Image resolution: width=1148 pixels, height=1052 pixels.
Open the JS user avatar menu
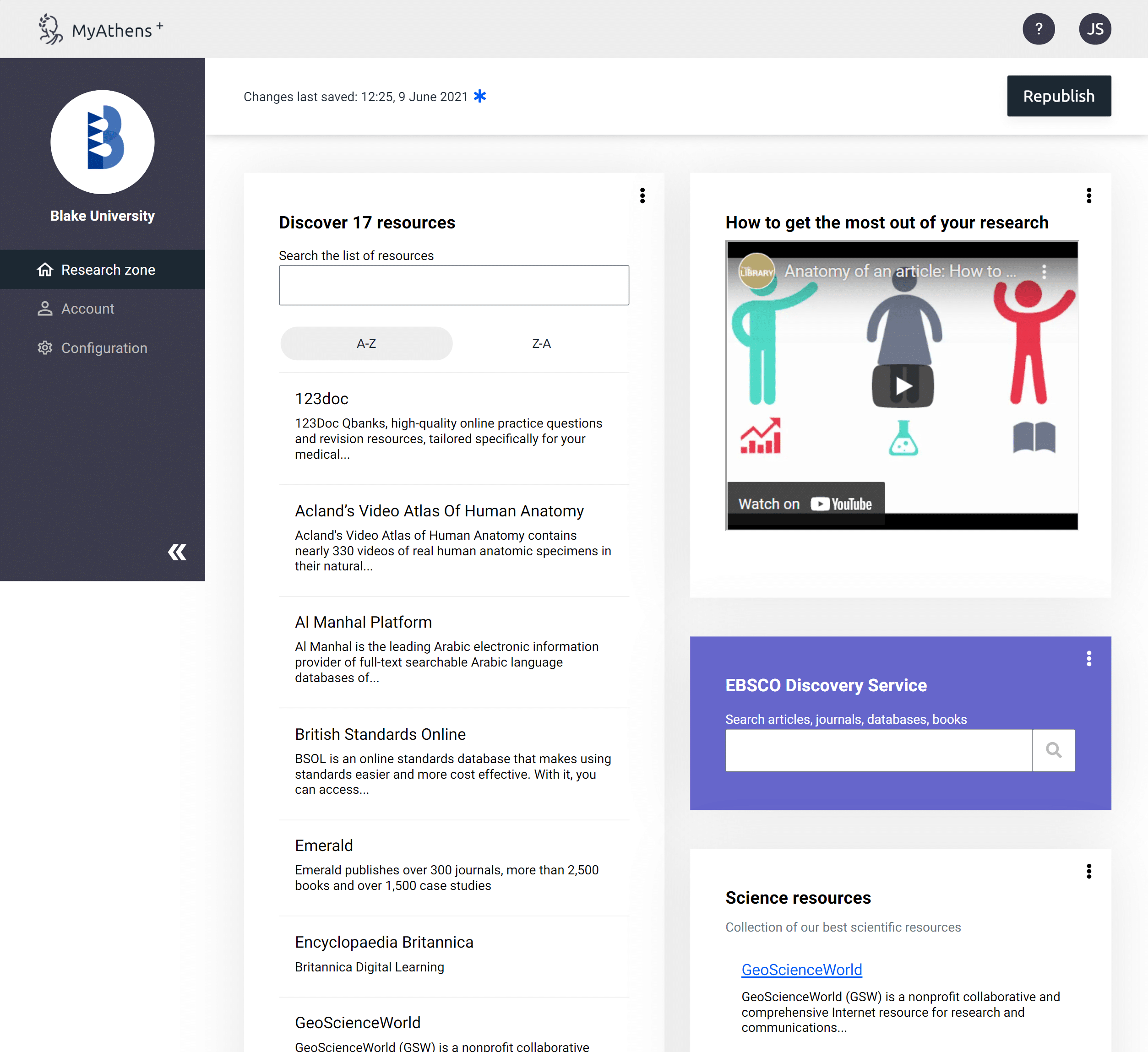click(x=1094, y=29)
